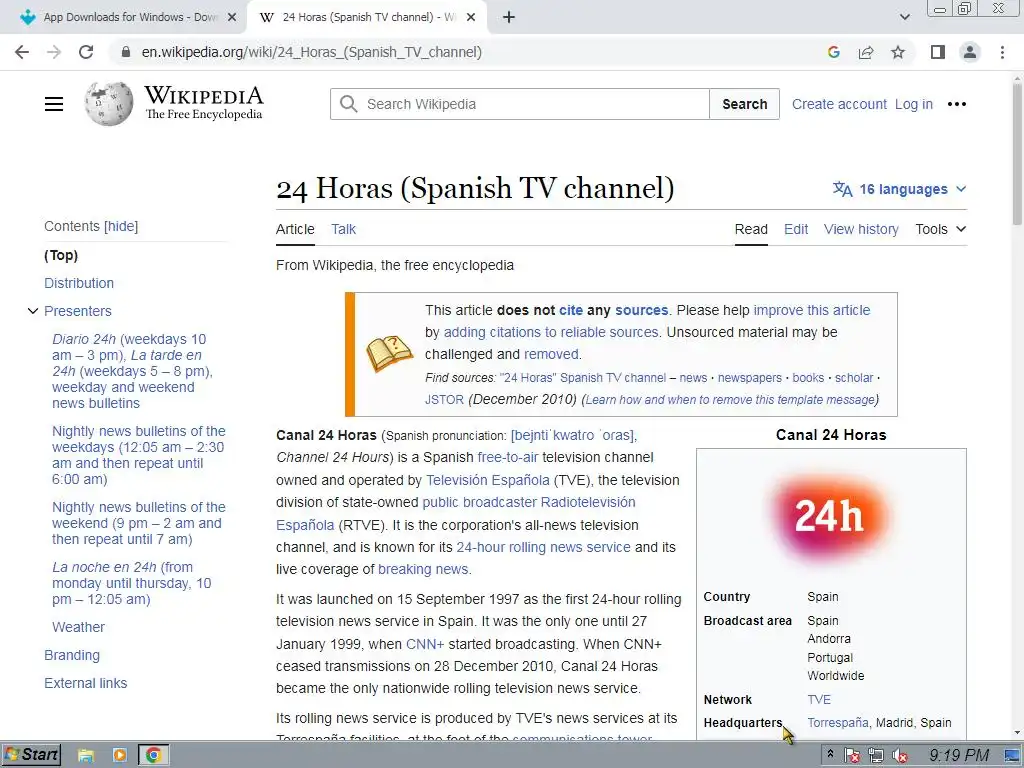Click the network tray icon
This screenshot has width=1024, height=768.
tap(876, 756)
